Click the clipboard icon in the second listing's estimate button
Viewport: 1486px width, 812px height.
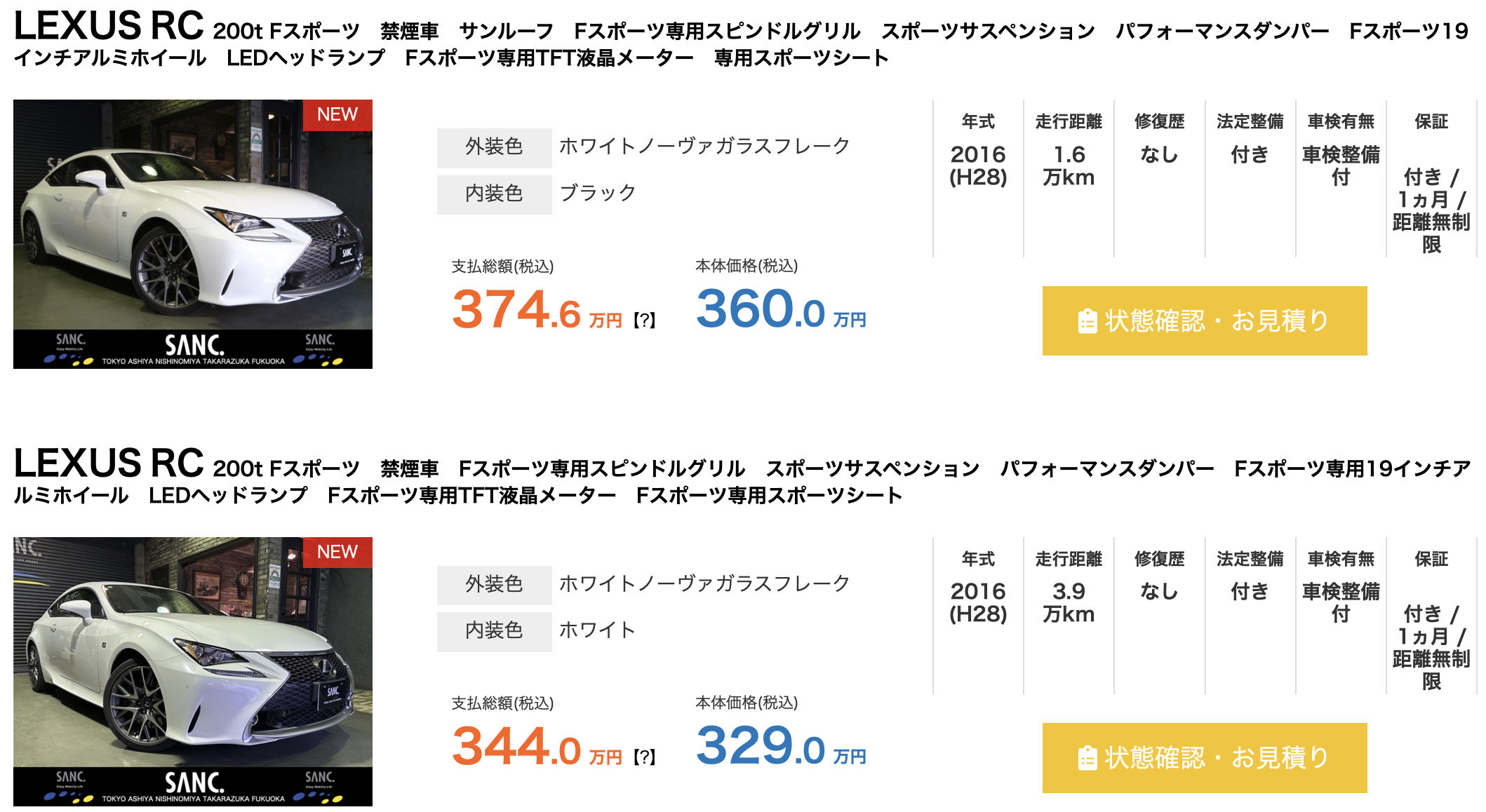click(x=1087, y=758)
